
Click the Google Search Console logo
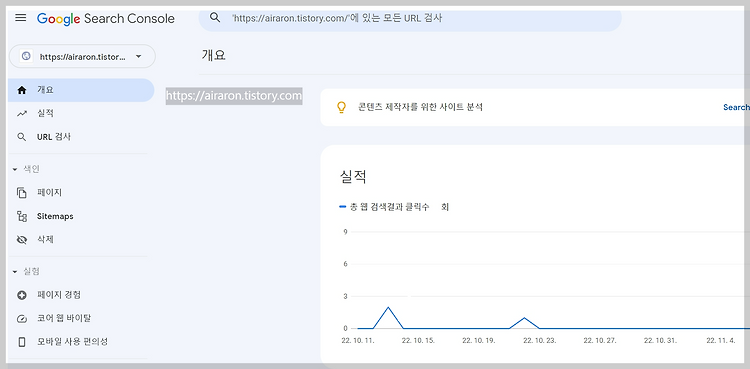tap(106, 19)
